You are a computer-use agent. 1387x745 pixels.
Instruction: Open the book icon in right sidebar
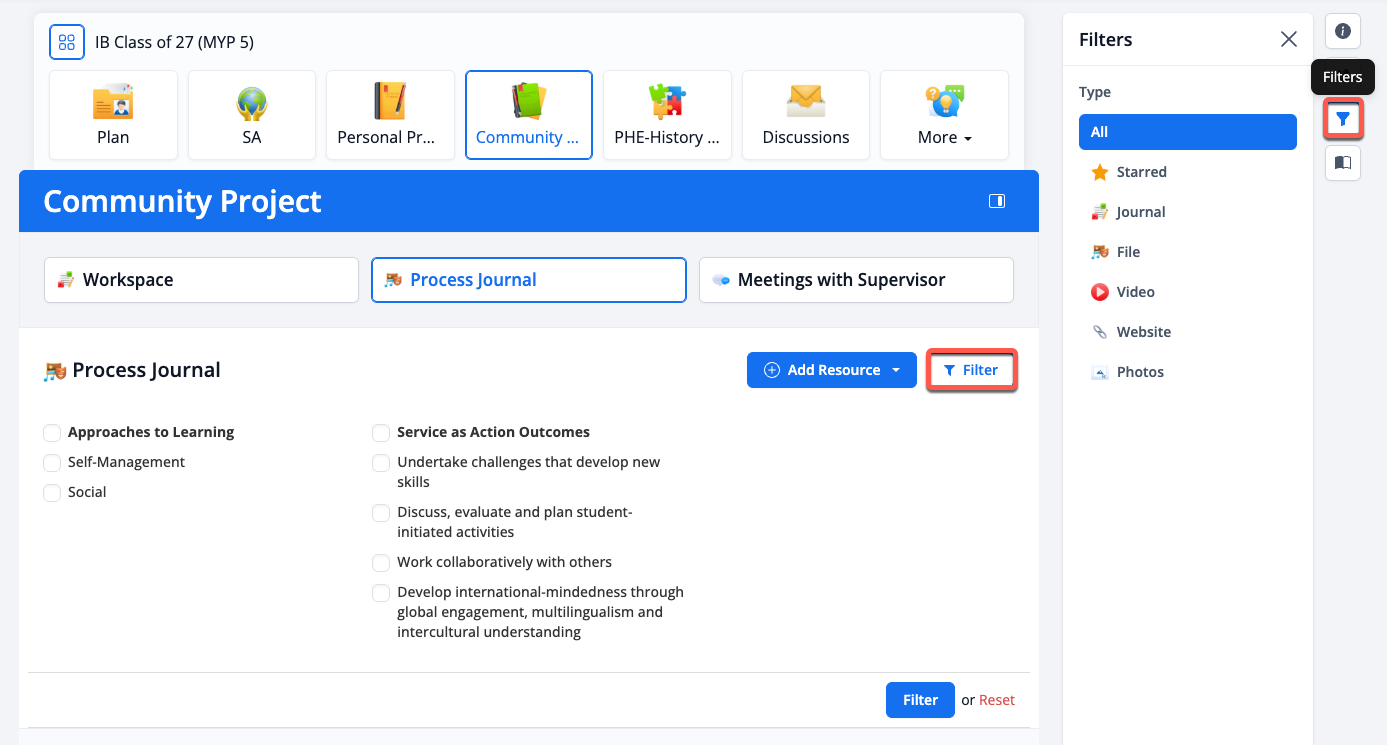pos(1342,162)
